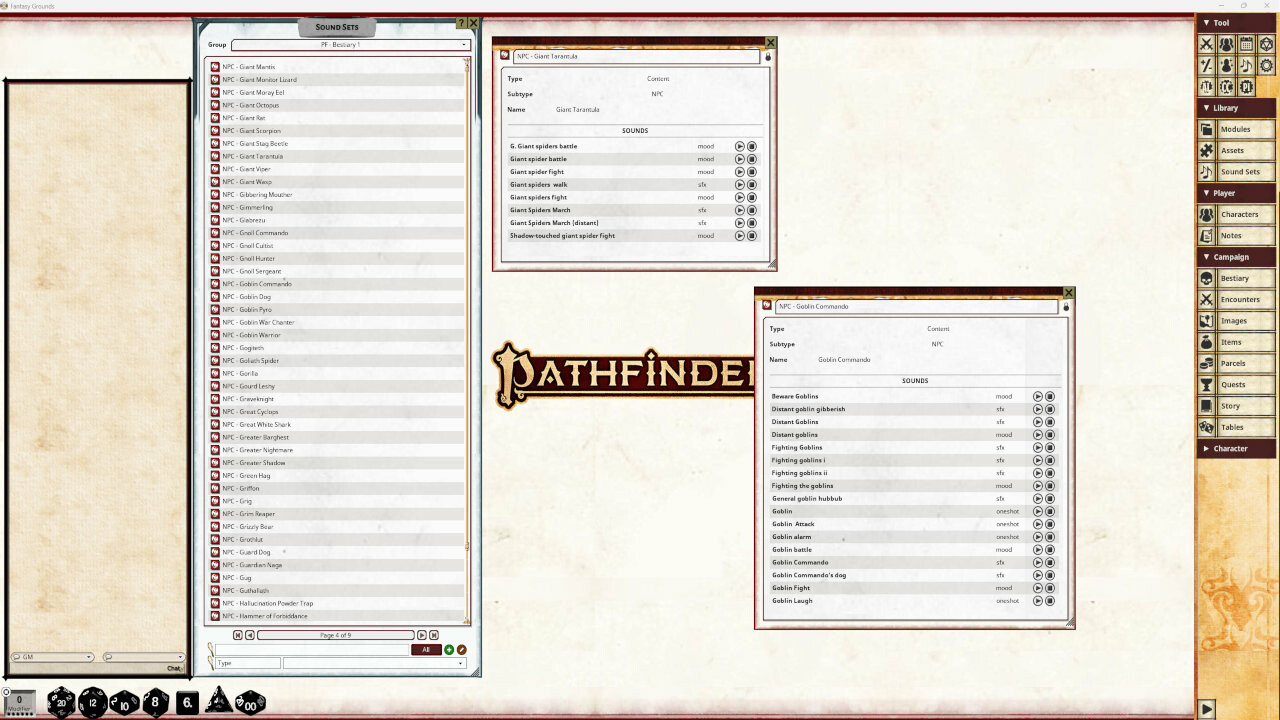The height and width of the screenshot is (720, 1280).
Task: Open the Party Sheet tool
Action: click(1226, 44)
